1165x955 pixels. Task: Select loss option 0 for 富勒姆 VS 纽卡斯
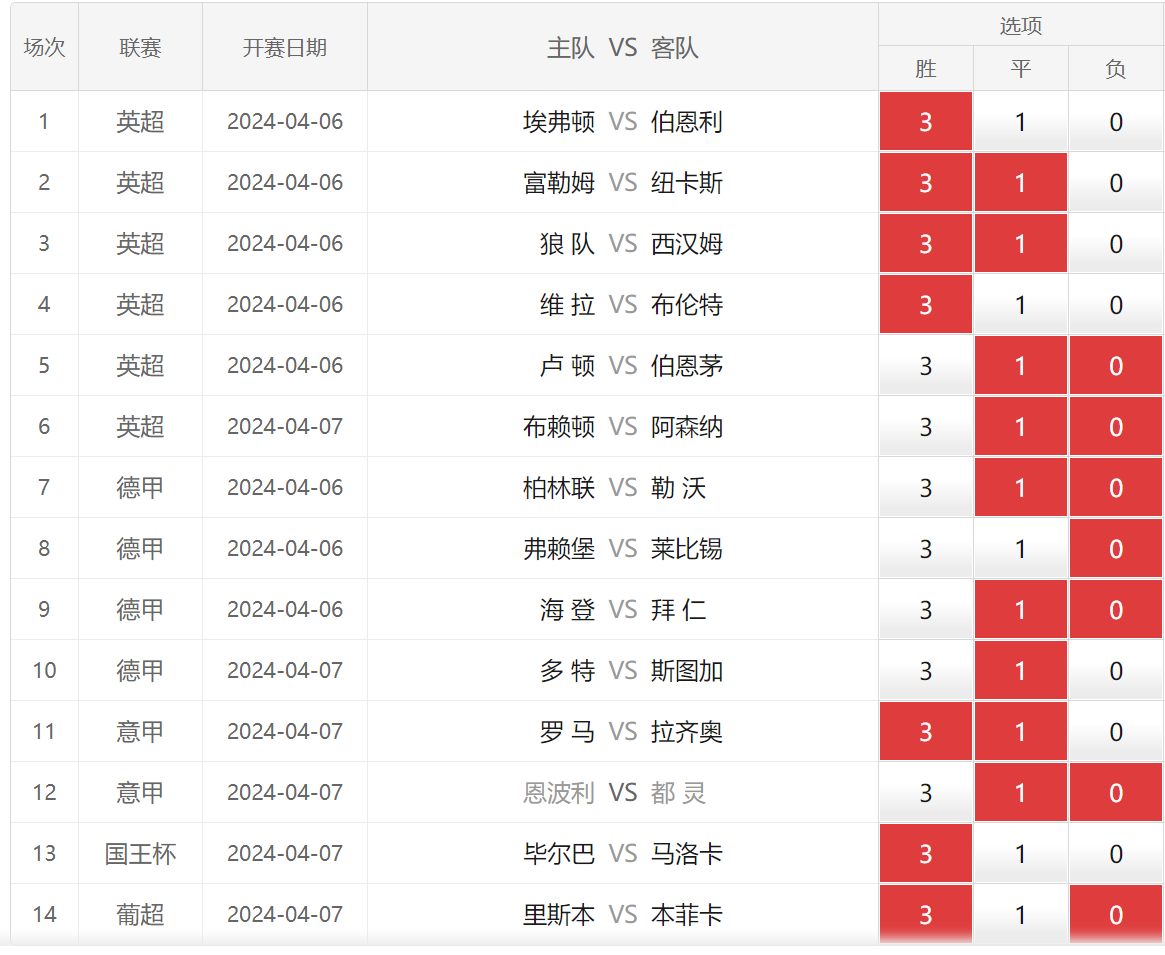1115,182
